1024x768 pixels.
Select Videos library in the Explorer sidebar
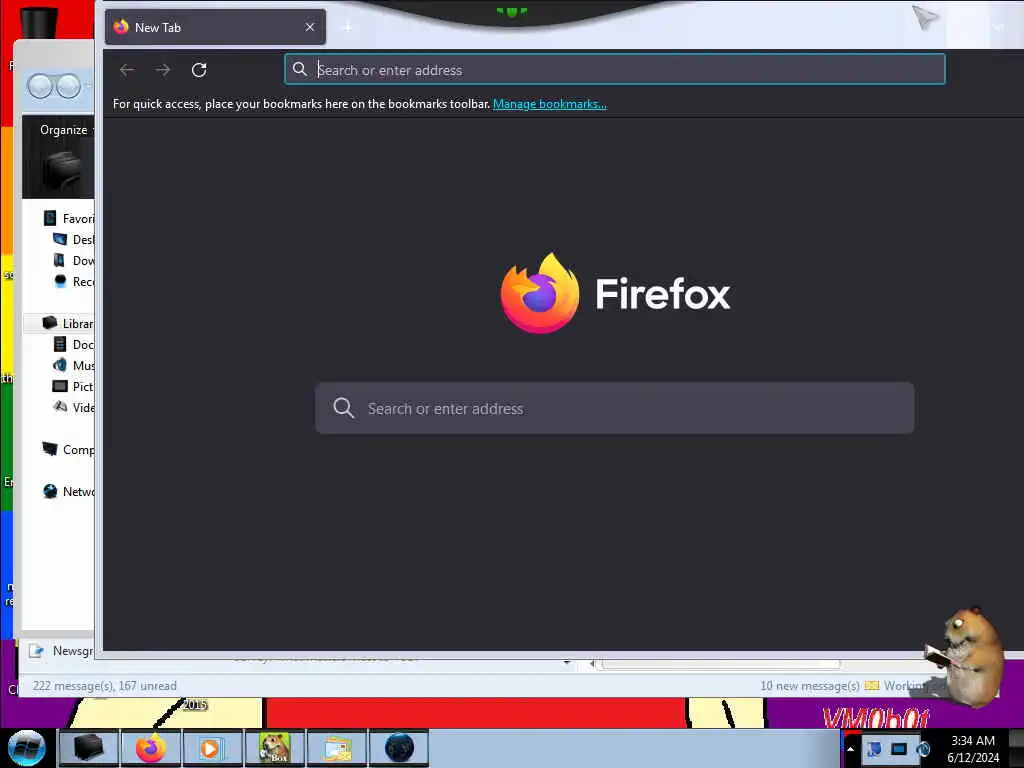coord(73,408)
